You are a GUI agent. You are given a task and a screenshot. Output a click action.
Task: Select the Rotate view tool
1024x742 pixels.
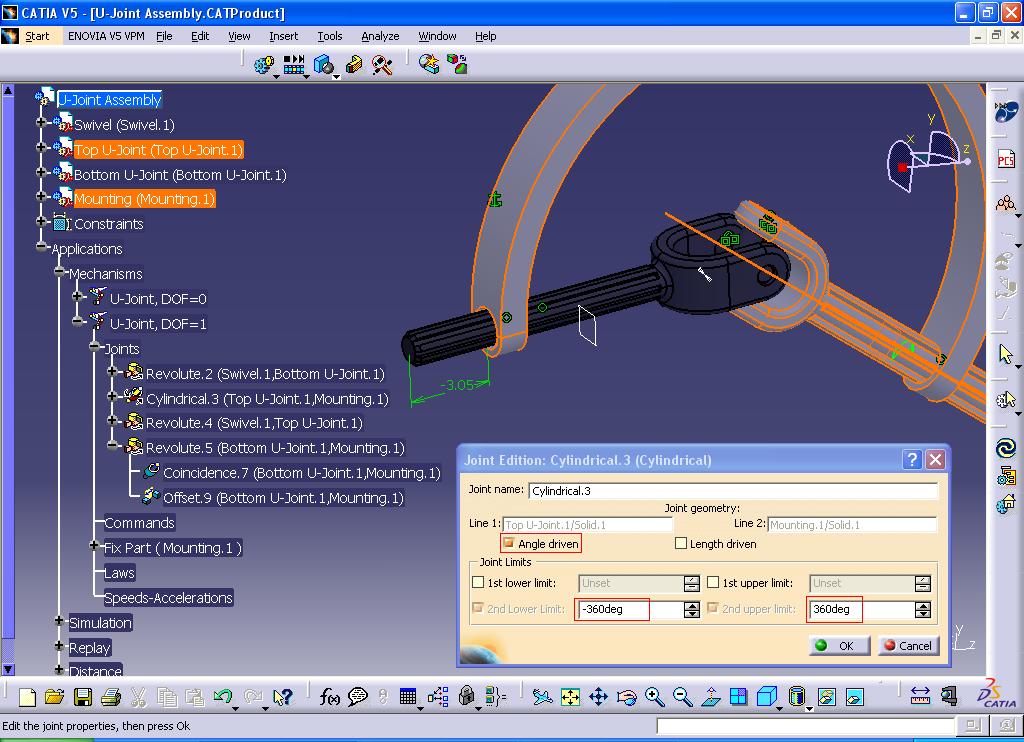(626, 695)
